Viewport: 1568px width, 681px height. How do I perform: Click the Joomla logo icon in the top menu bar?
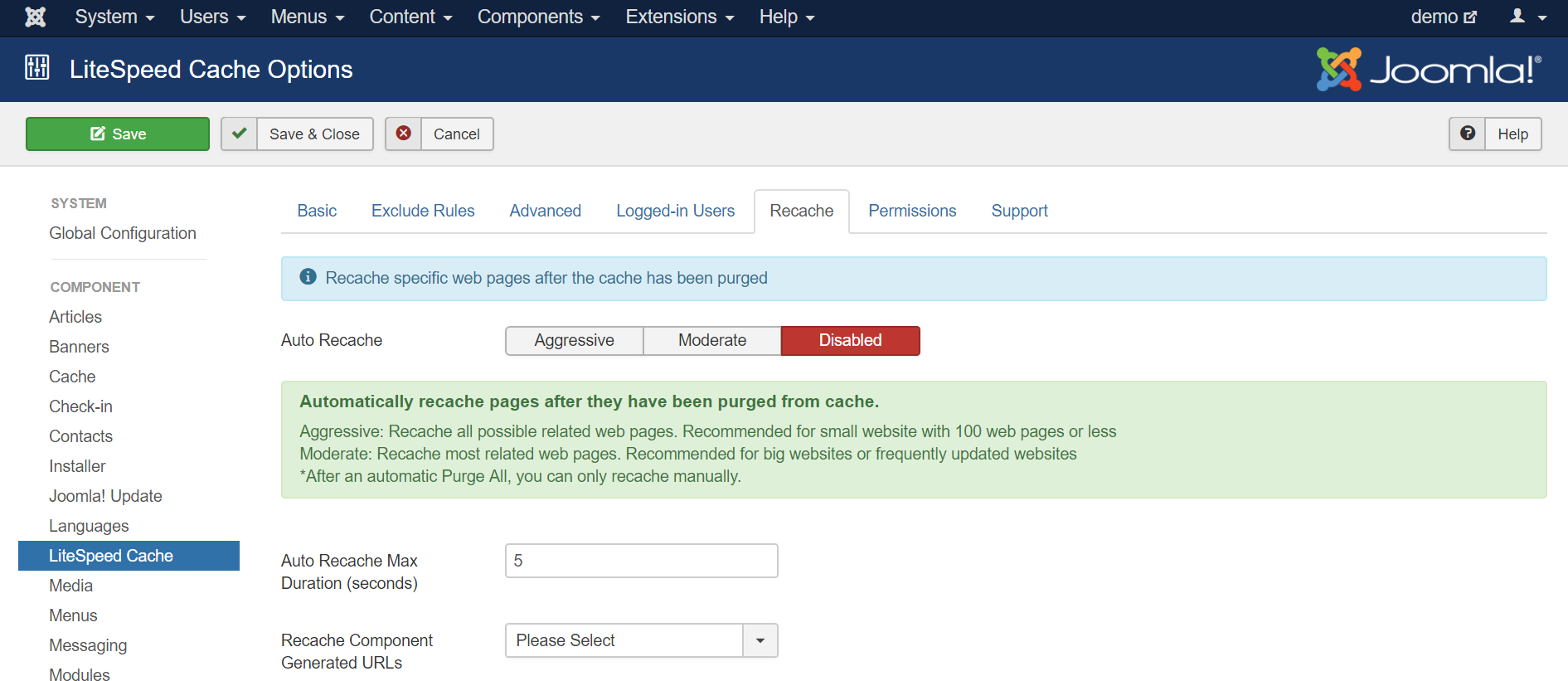36,17
